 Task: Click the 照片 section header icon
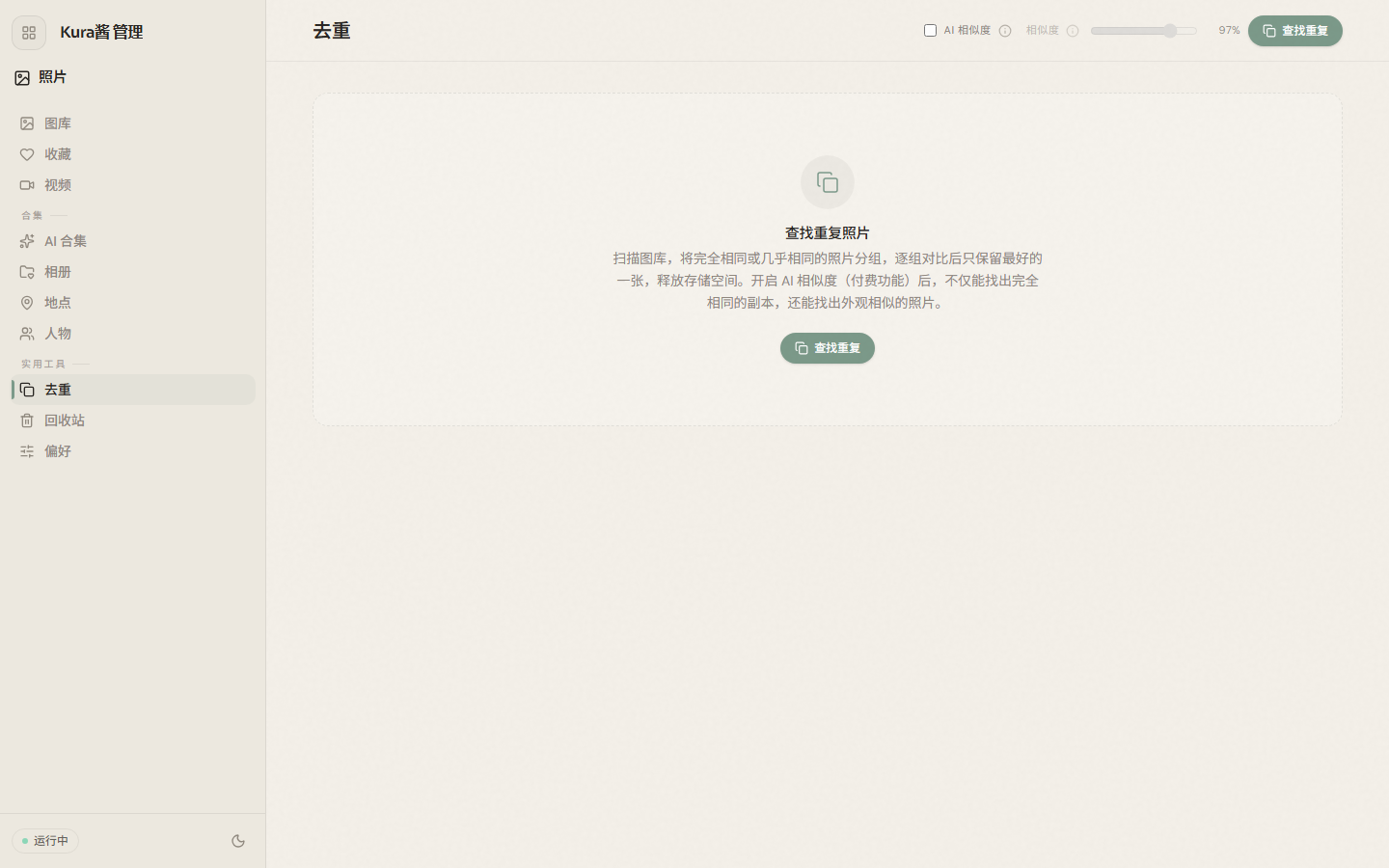click(x=22, y=78)
